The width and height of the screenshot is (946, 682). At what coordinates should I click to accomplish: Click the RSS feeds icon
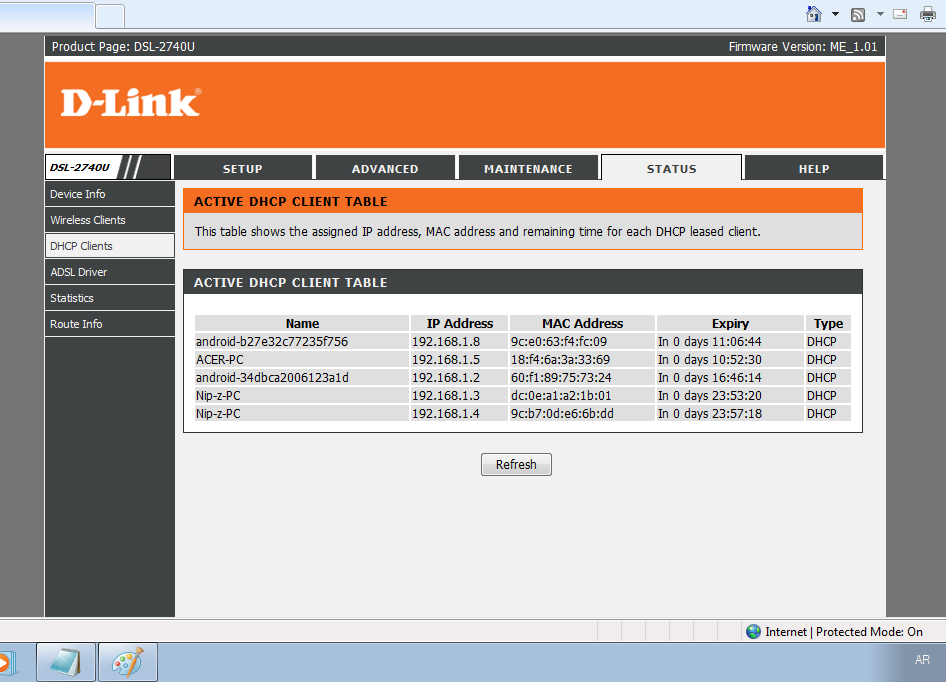[x=858, y=14]
